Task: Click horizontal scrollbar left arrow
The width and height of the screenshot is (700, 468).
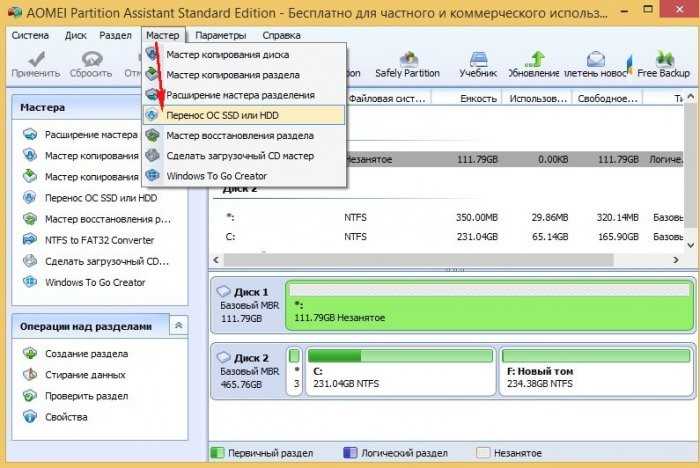Action: [x=217, y=259]
